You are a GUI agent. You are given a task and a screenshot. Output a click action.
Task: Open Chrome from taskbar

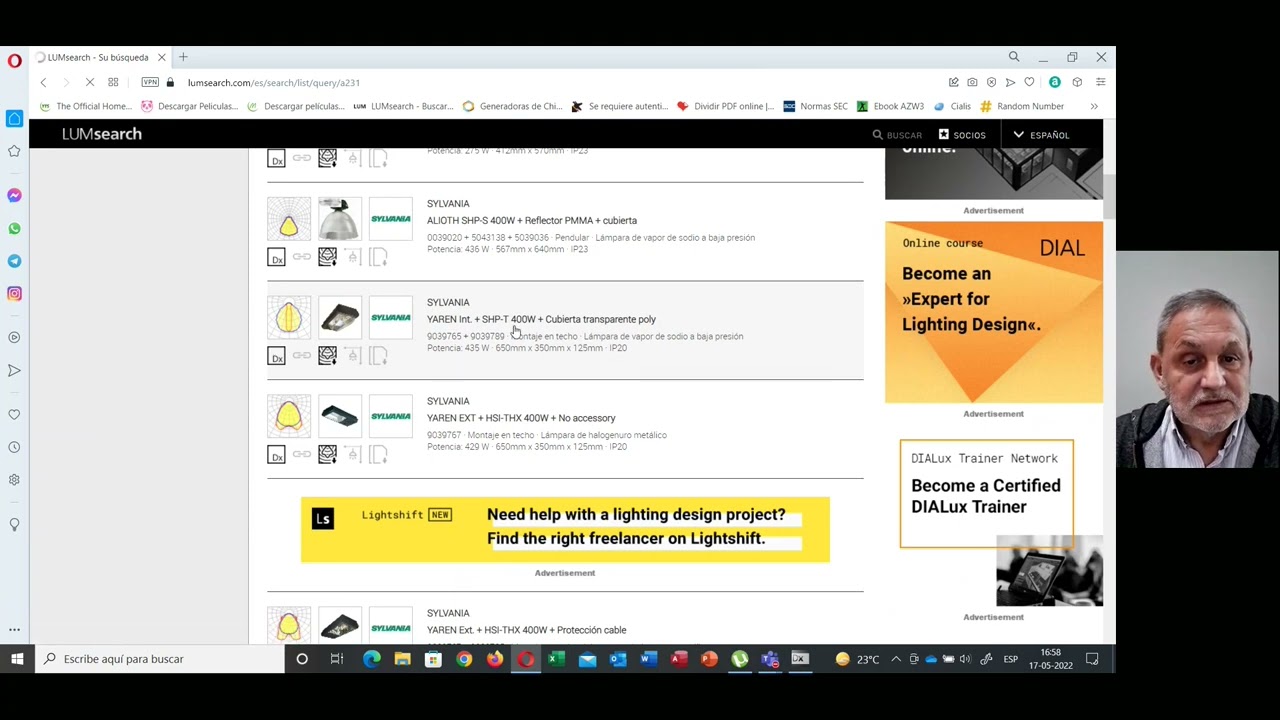pyautogui.click(x=464, y=659)
